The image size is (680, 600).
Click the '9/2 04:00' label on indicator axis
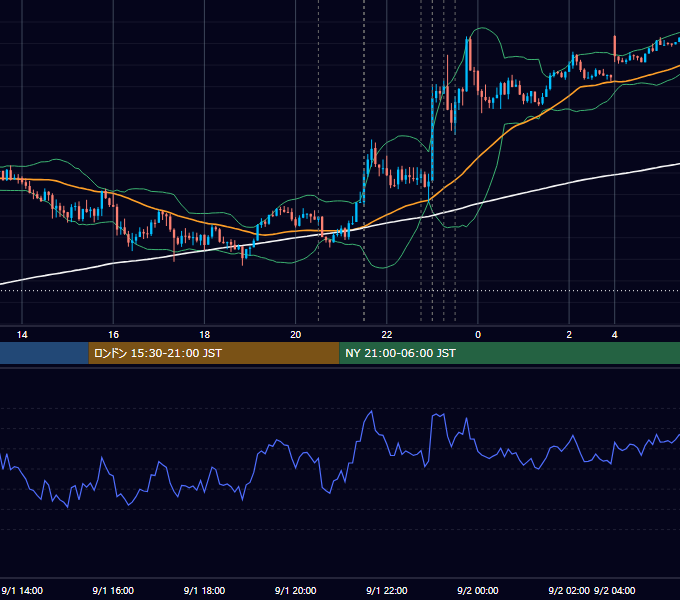(x=615, y=590)
